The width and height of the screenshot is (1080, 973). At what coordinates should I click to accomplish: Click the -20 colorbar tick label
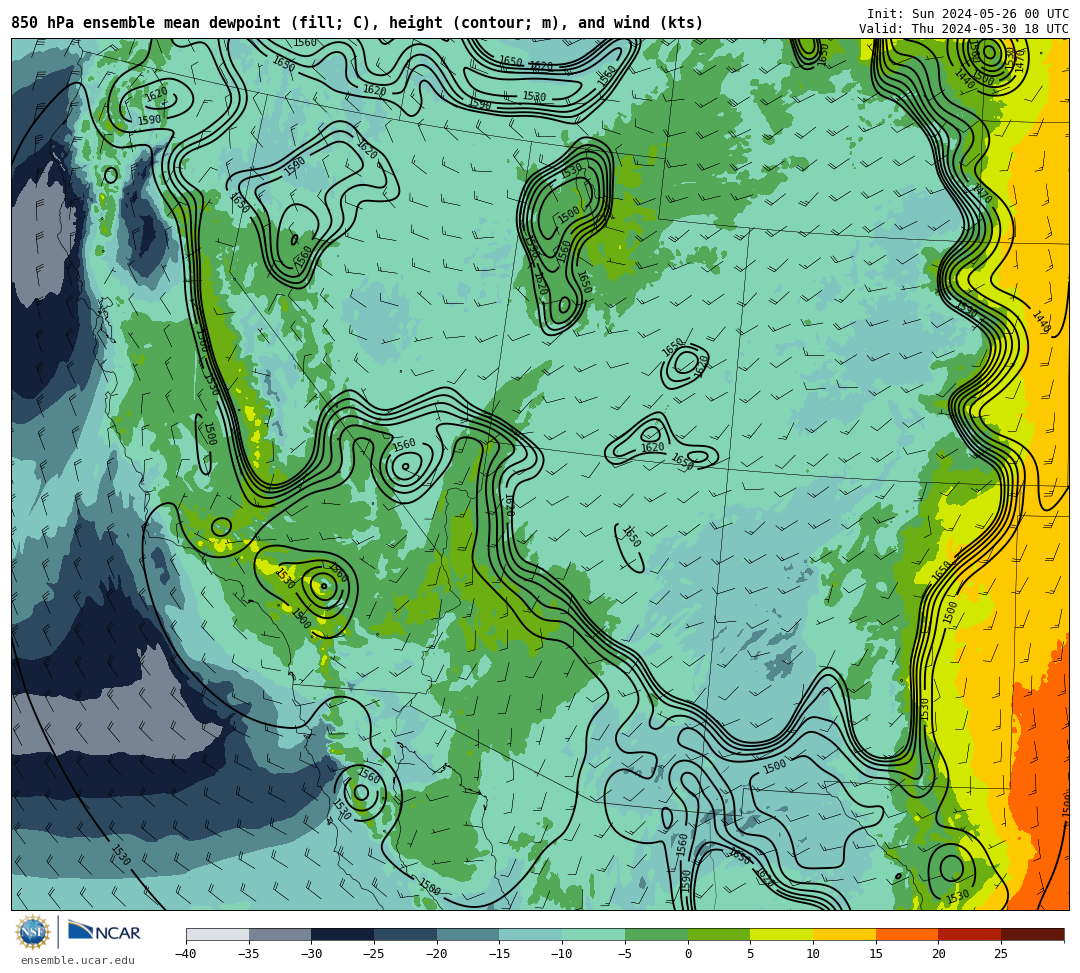pos(437,954)
